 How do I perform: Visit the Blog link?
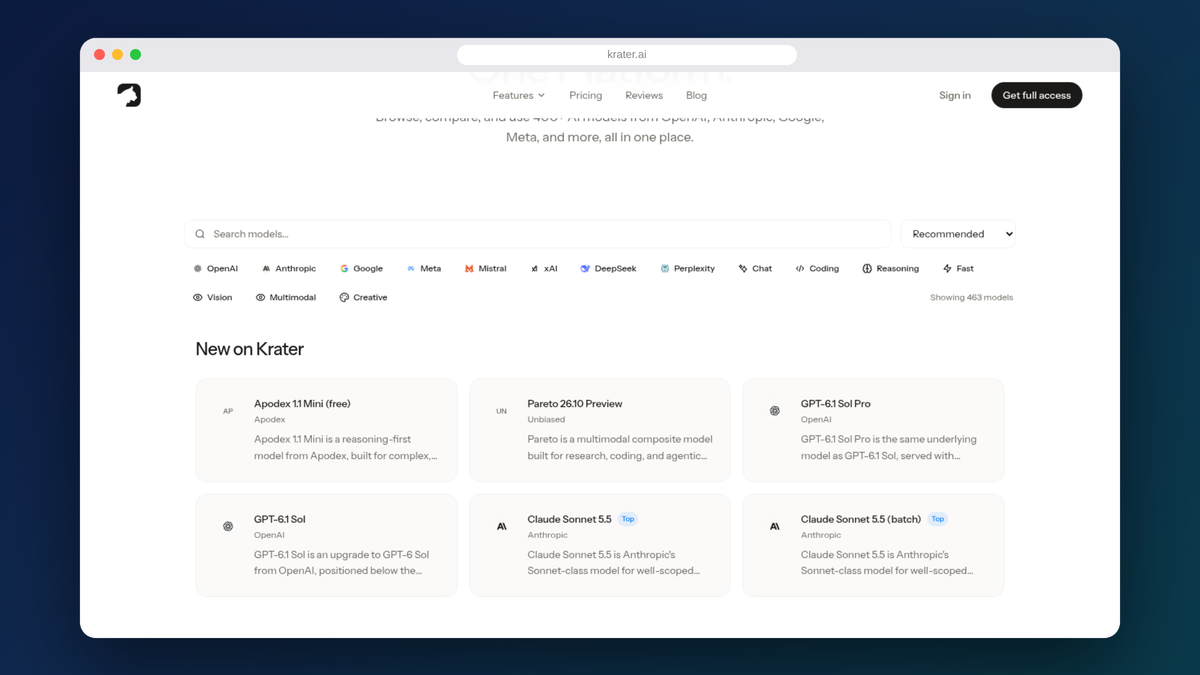(696, 95)
